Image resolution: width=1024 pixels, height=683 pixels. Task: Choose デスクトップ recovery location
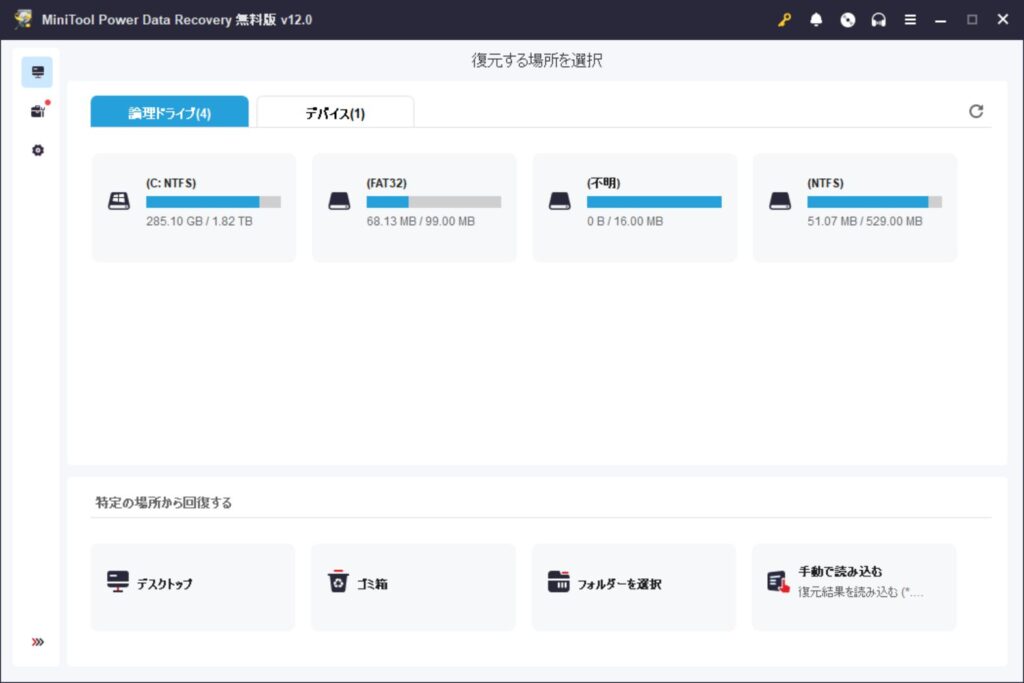click(x=193, y=587)
